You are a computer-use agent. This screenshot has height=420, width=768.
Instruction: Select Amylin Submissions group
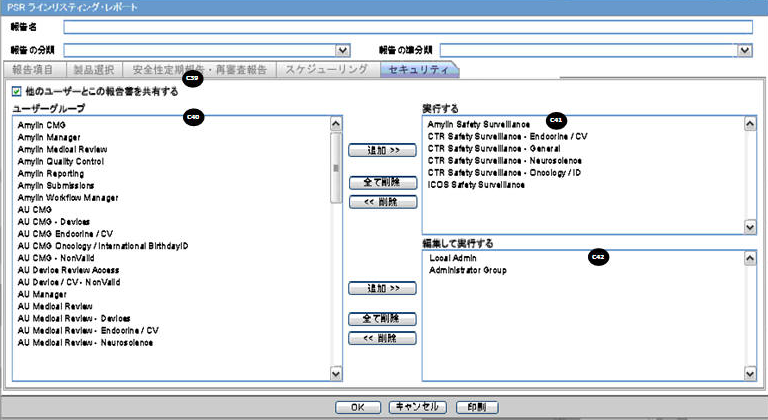tap(56, 186)
